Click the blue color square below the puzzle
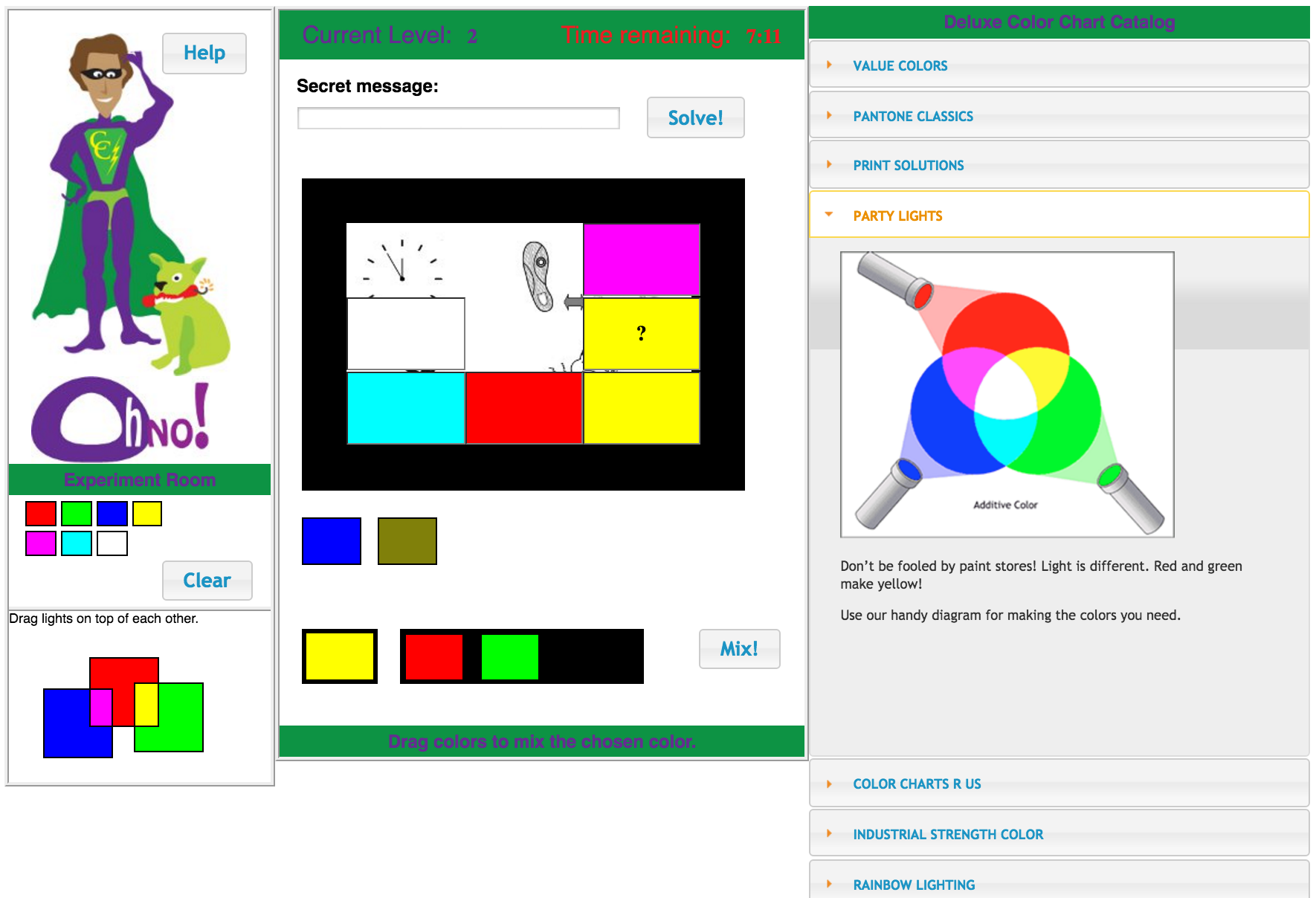1316x898 pixels. click(x=332, y=541)
